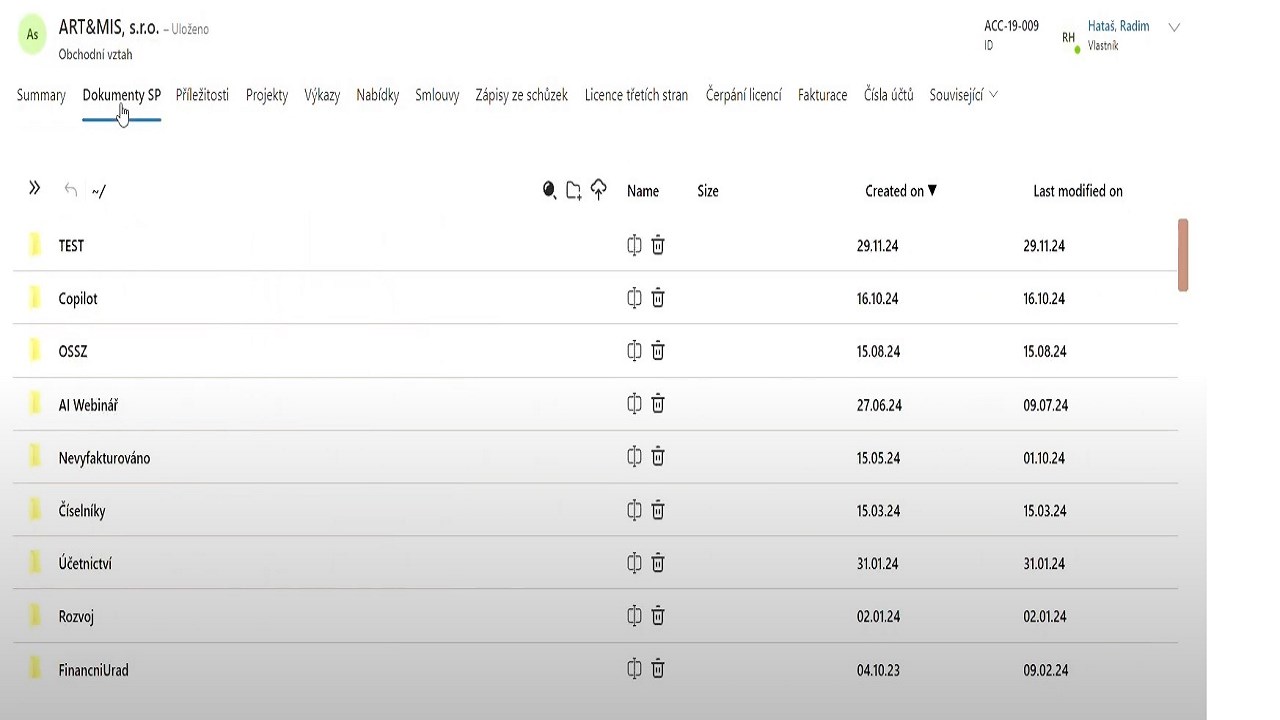1280x720 pixels.
Task: Delete the Účetnictví folder
Action: coord(658,563)
